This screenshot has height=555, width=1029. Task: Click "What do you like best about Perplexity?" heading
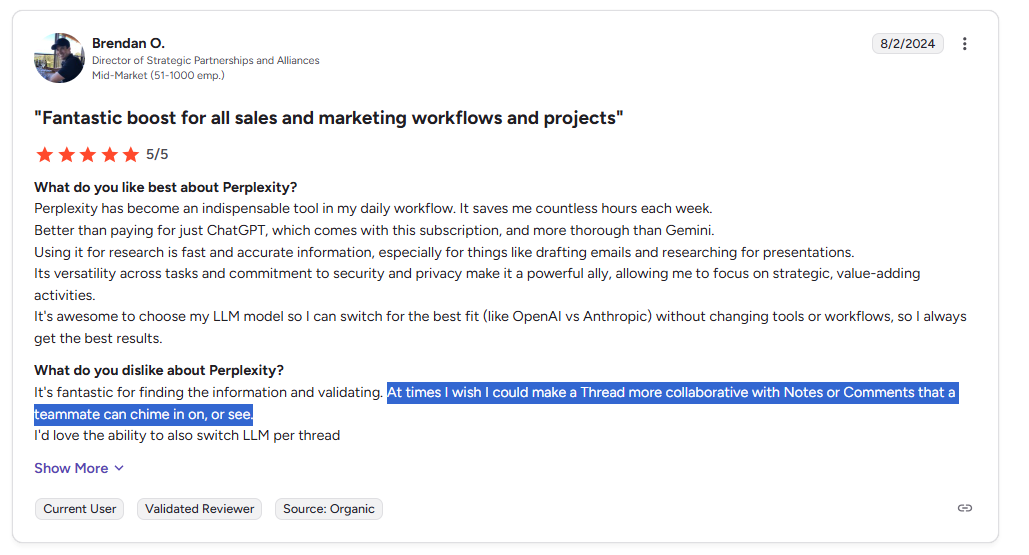pyautogui.click(x=165, y=188)
